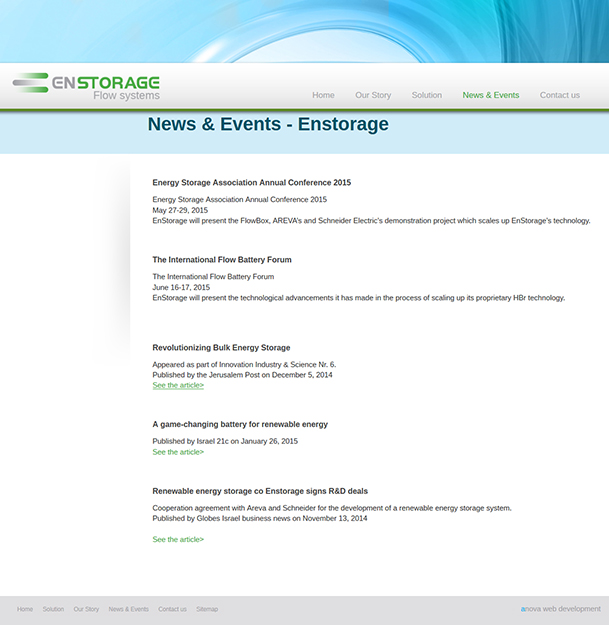Screen dimensions: 609x625
Task: Select Solution in the top navigation bar
Action: (426, 95)
